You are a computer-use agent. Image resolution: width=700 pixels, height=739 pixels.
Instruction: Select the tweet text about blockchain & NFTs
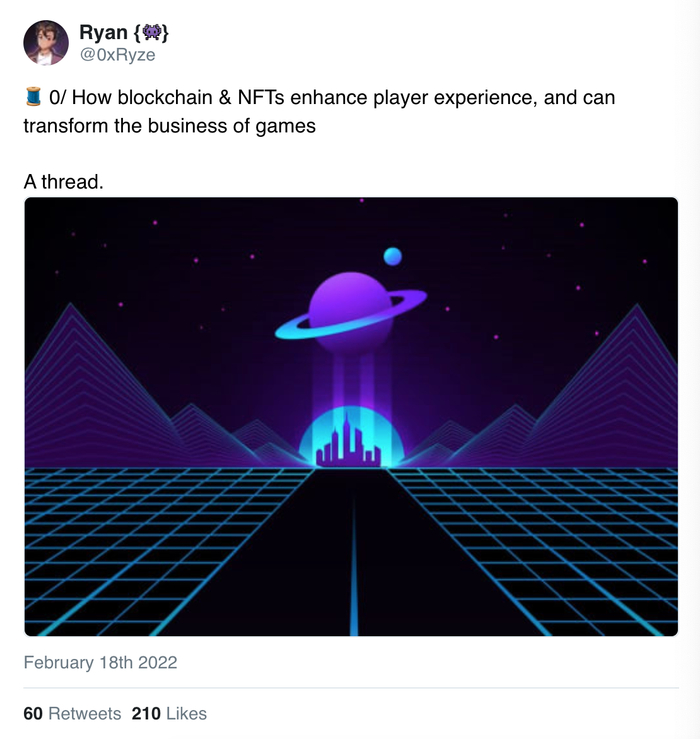point(320,112)
